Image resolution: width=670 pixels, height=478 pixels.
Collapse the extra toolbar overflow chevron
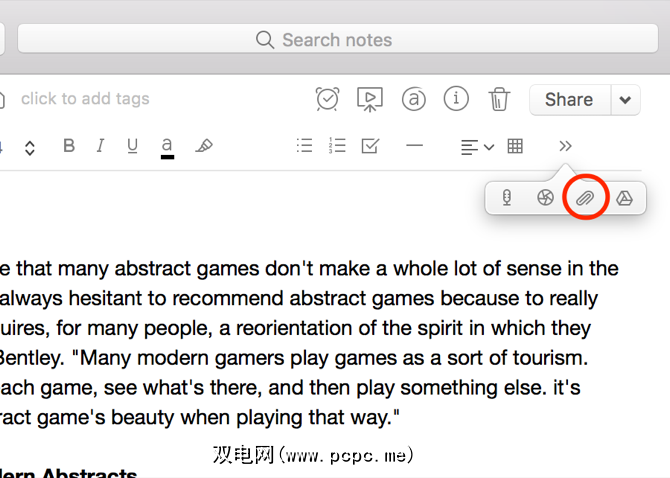click(x=565, y=146)
